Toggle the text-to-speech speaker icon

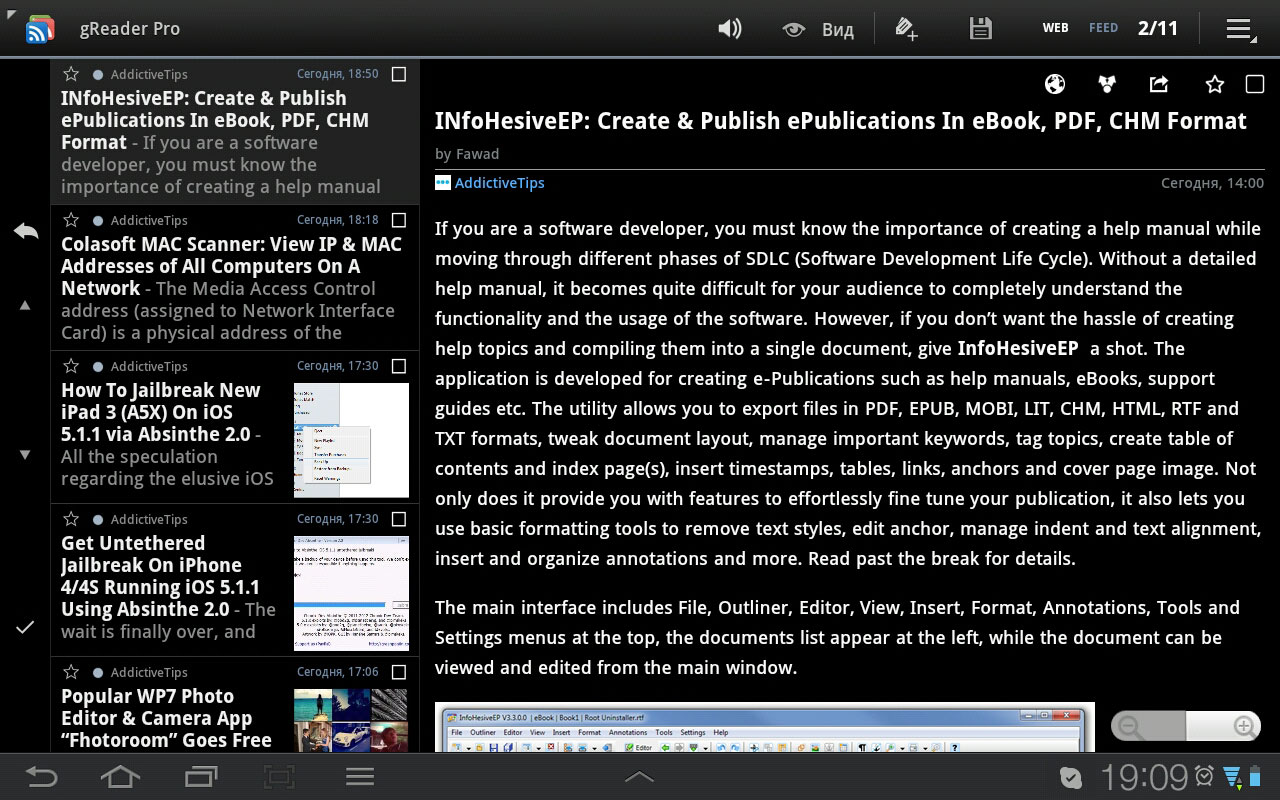click(x=730, y=29)
